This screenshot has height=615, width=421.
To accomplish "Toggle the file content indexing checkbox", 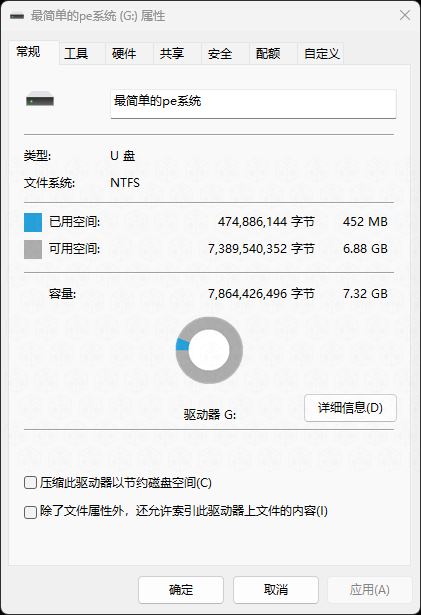I will click(31, 512).
